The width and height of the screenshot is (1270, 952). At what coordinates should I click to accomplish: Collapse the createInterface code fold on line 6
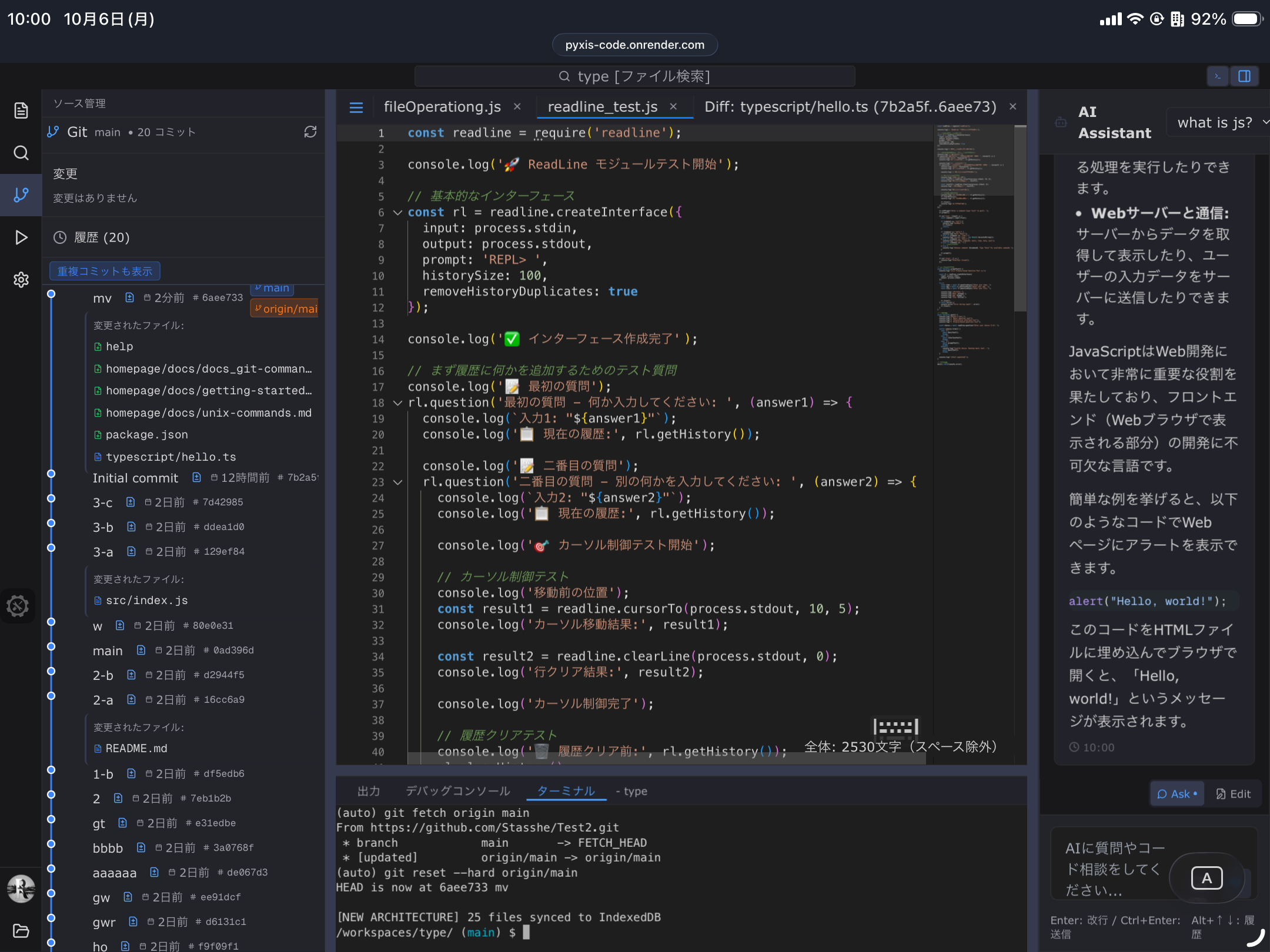(397, 213)
